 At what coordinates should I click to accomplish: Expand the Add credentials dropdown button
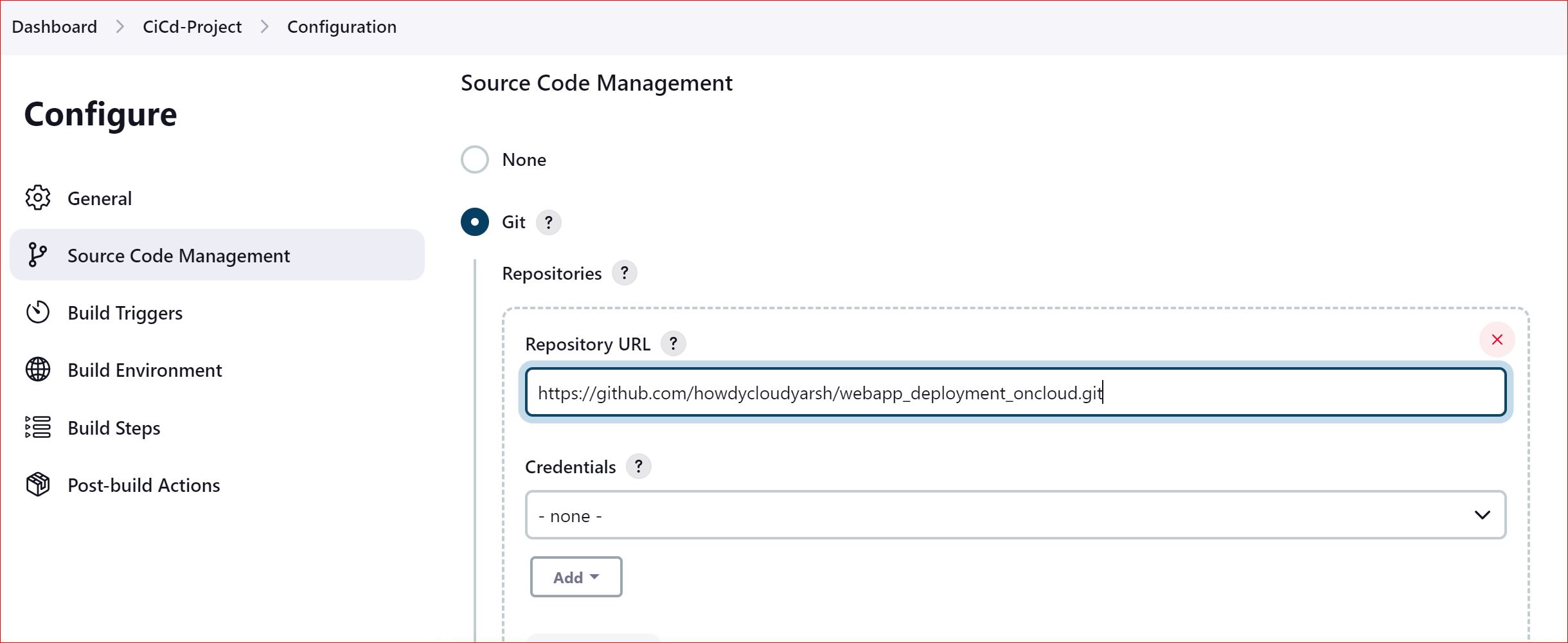coord(575,577)
